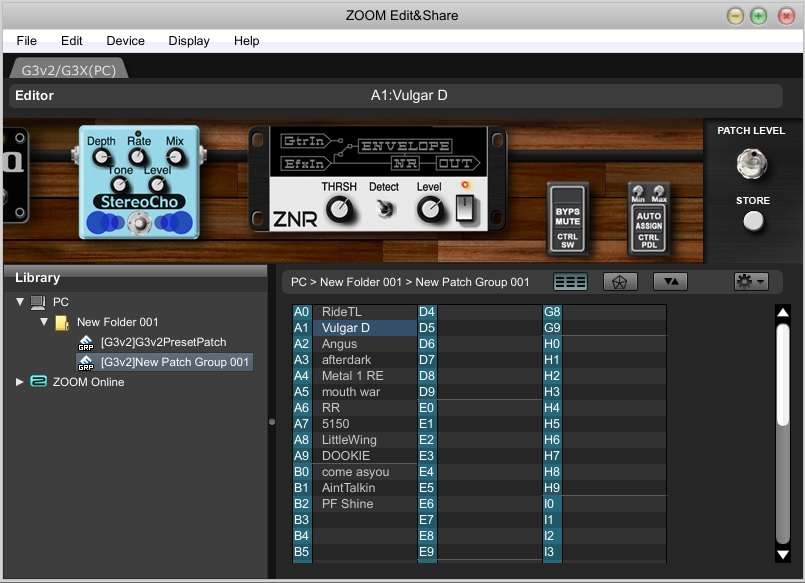Viewport: 805px width, 583px height.
Task: Click the ZNR THRSH knob
Action: coord(339,209)
